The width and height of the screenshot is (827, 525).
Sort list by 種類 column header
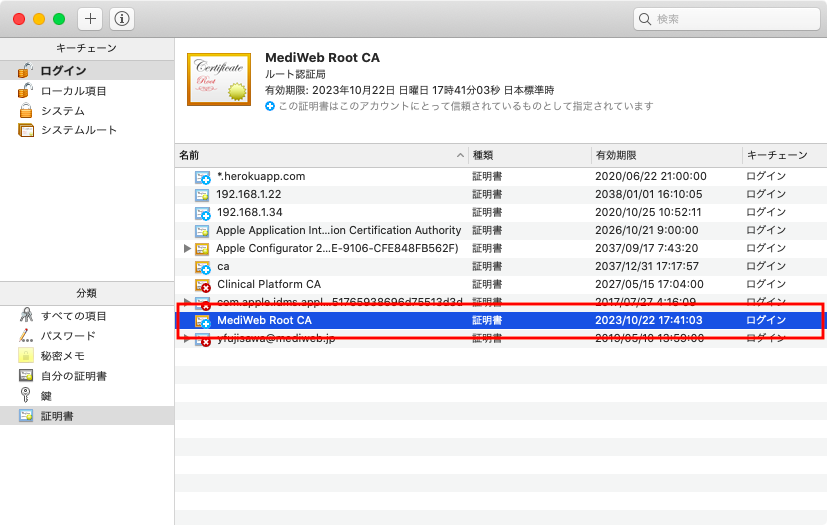[x=530, y=155]
